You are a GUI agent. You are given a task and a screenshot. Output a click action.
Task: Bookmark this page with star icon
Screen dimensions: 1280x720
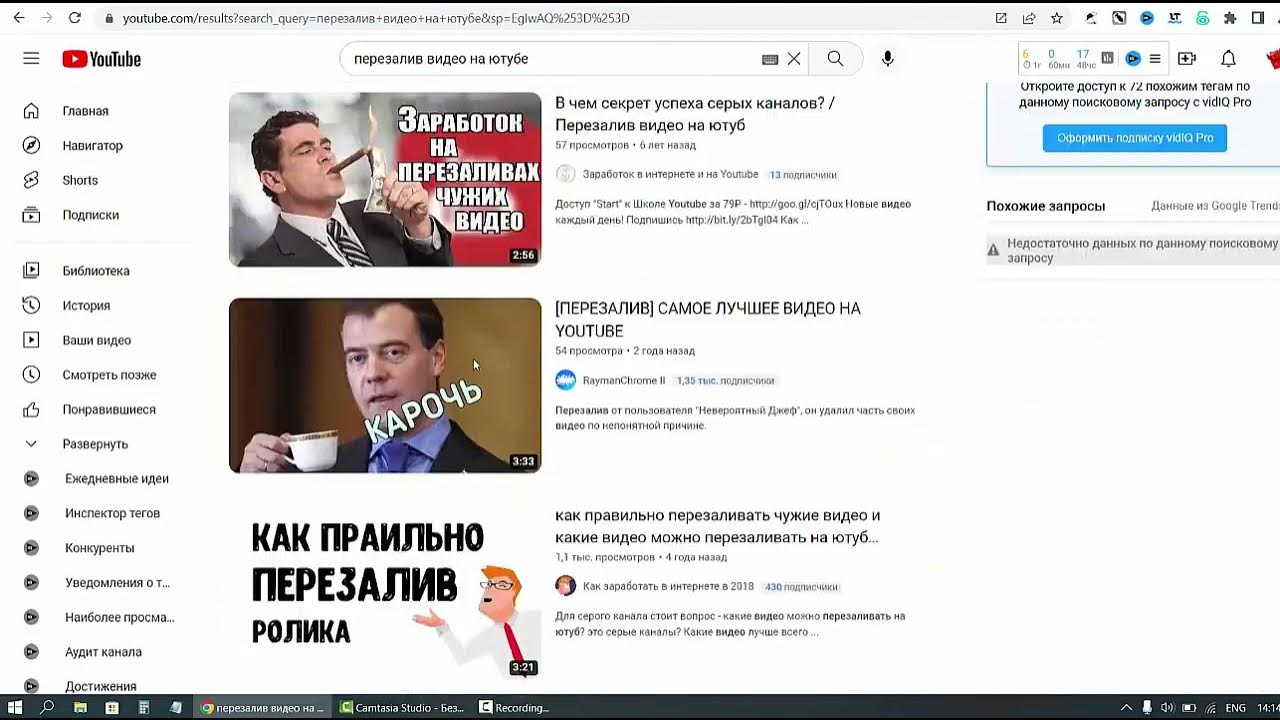click(1057, 18)
